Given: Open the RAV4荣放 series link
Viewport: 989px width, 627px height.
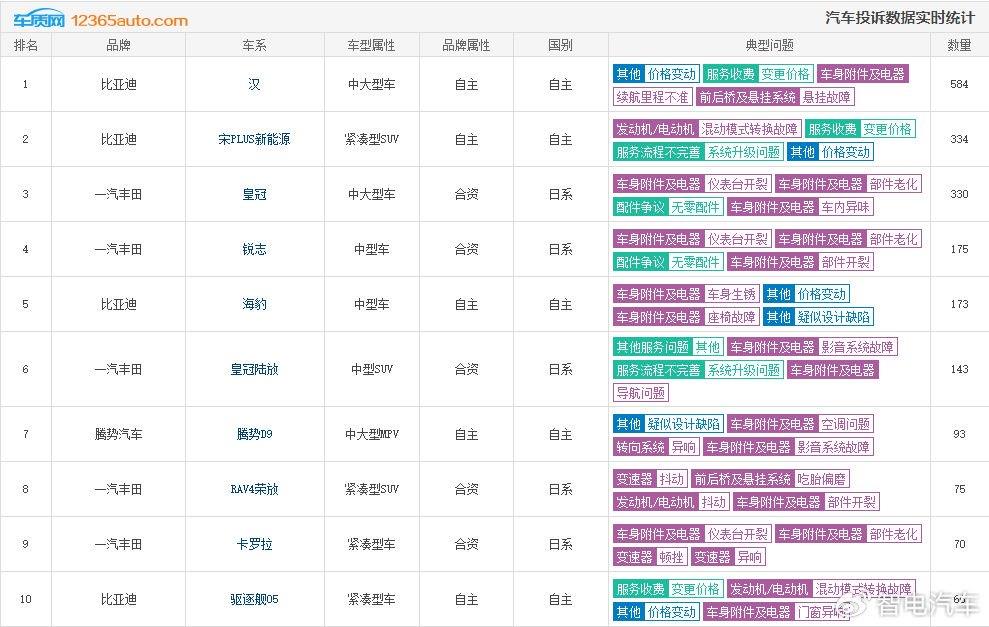Looking at the screenshot, I should point(254,489).
